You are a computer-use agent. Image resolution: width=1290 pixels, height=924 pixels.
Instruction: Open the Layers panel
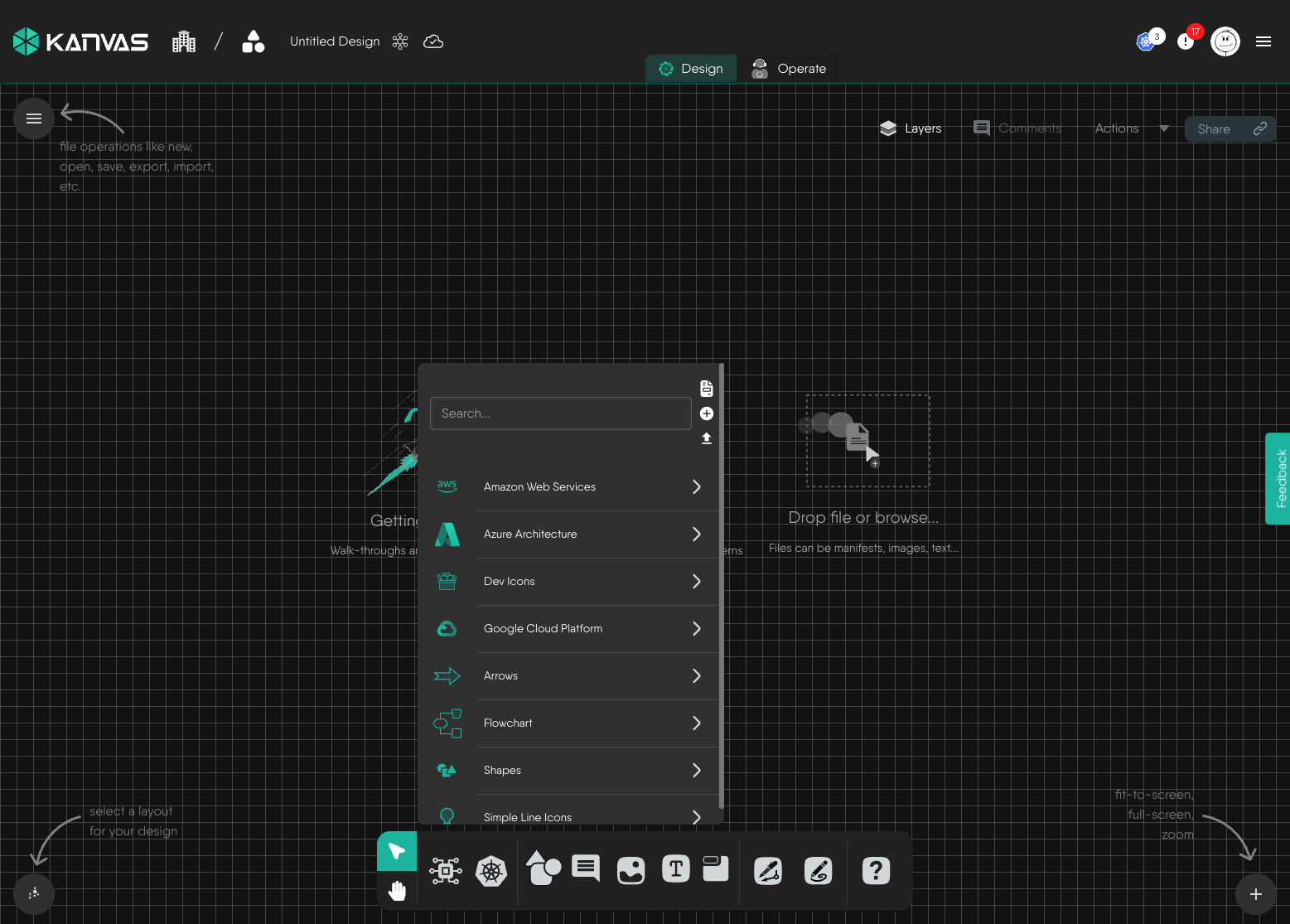pyautogui.click(x=911, y=128)
